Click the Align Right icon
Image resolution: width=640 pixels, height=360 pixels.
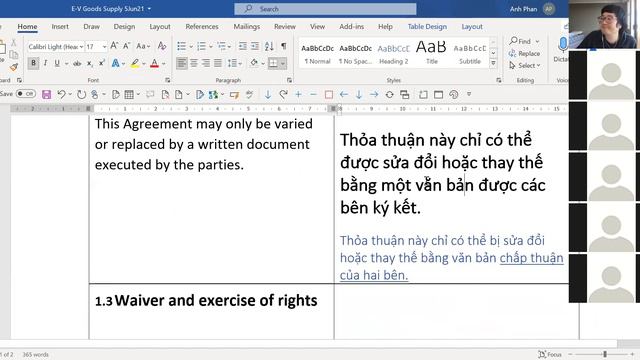tap(206, 63)
